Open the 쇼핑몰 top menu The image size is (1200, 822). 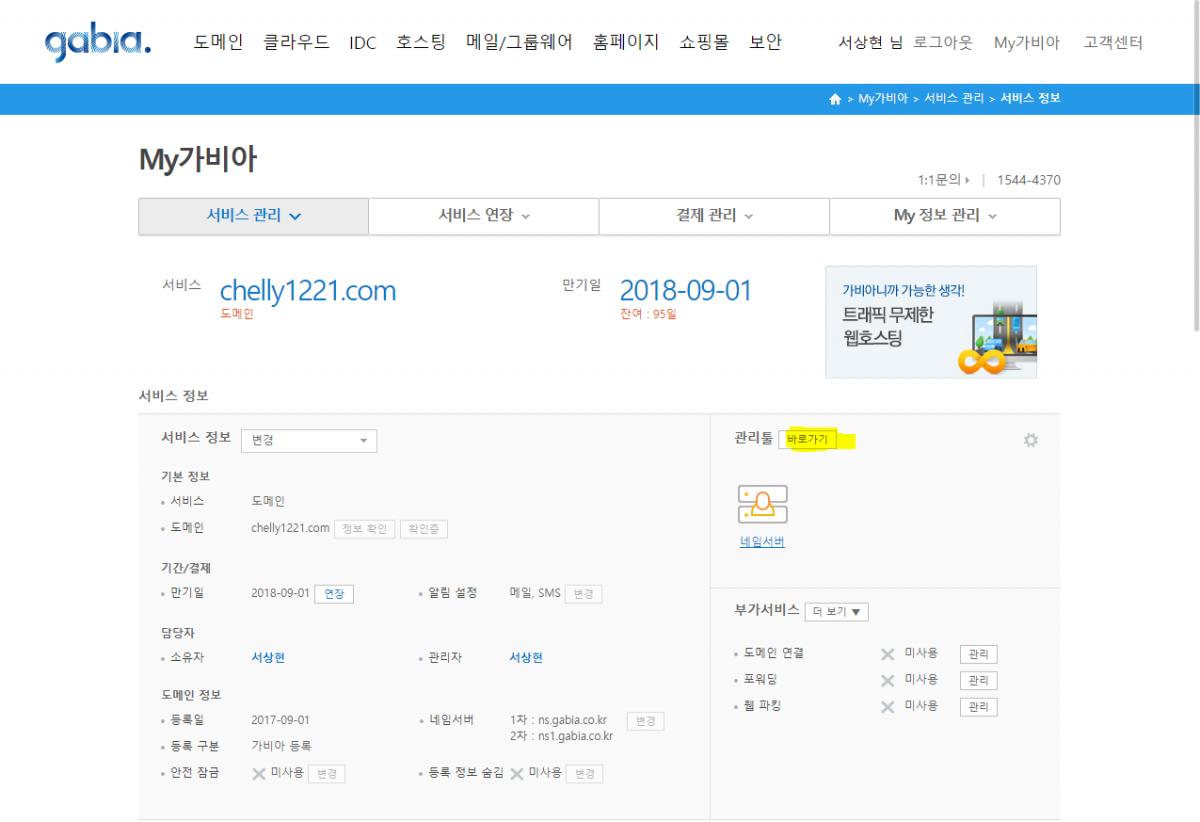click(x=704, y=42)
